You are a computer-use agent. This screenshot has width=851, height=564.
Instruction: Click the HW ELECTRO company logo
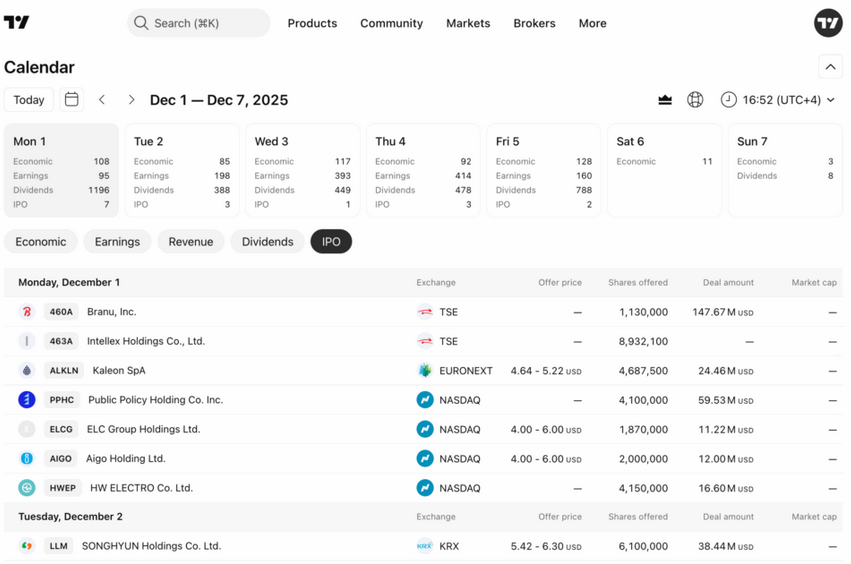(27, 487)
